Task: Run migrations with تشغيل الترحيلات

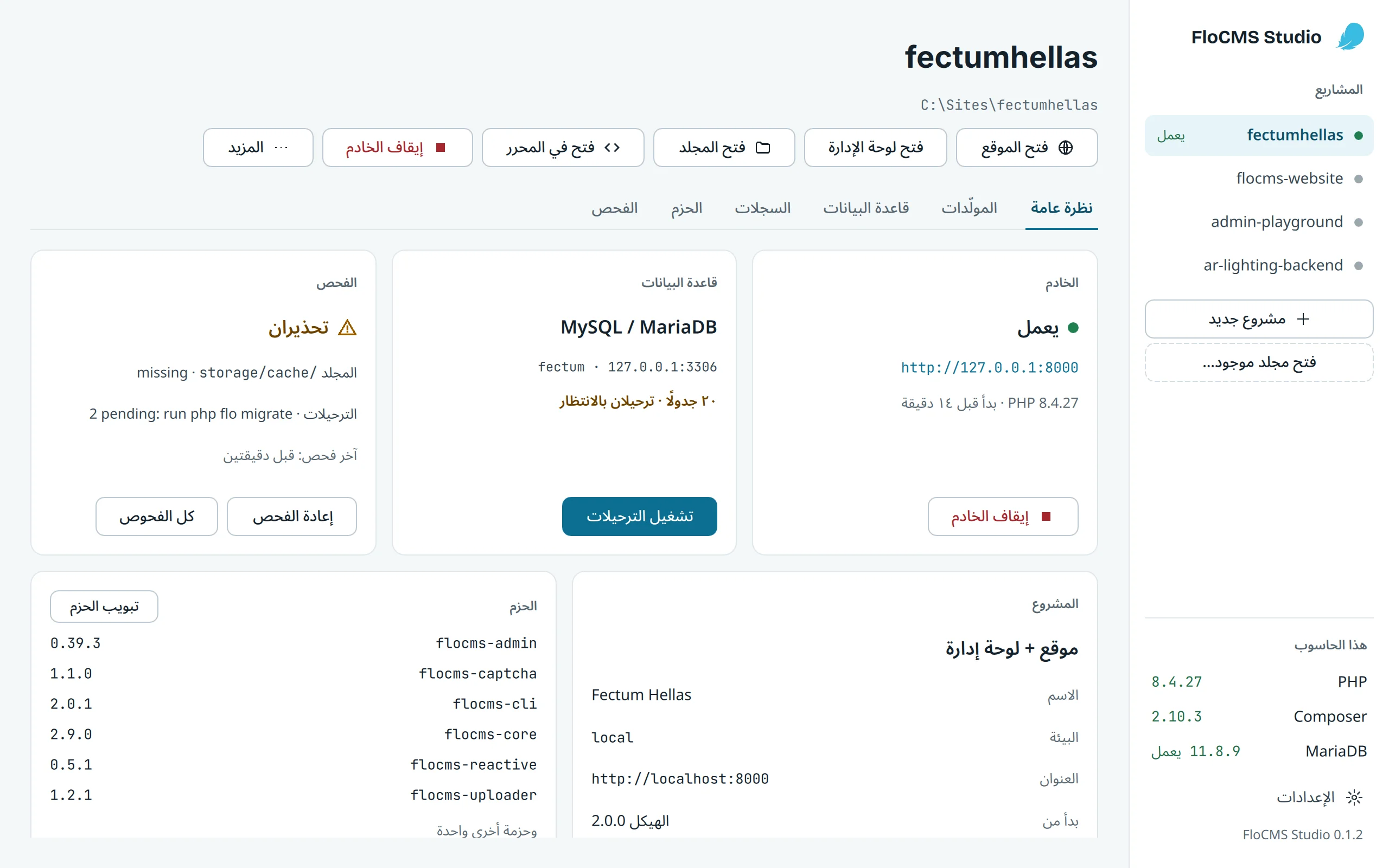Action: (x=639, y=516)
